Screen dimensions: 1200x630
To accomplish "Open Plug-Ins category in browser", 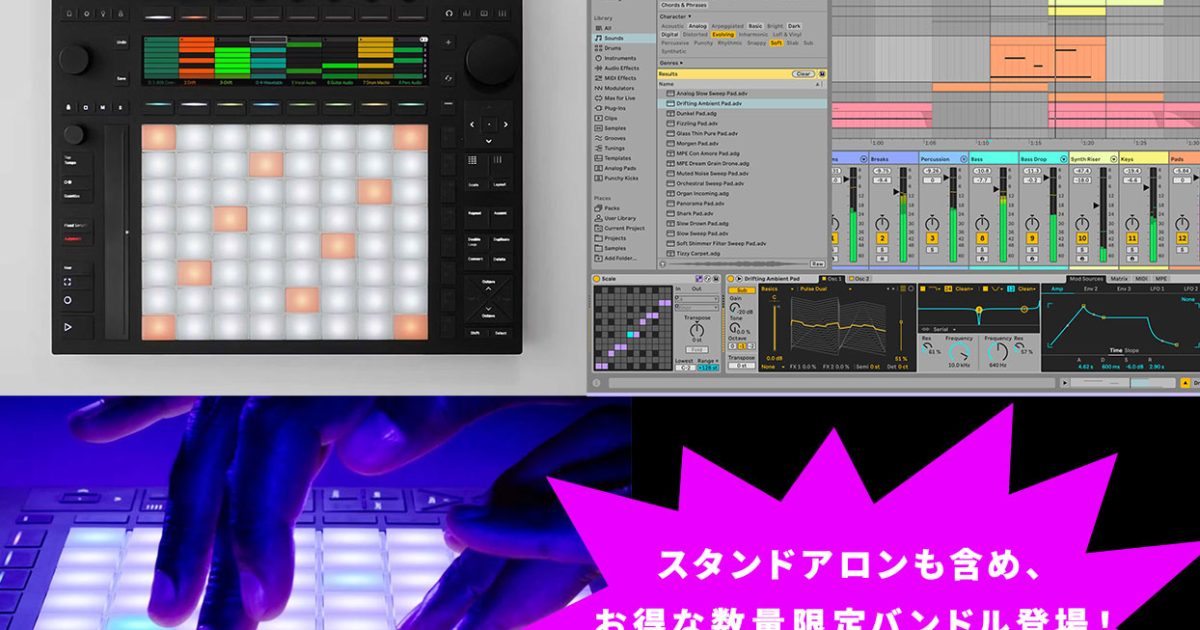I will 614,108.
